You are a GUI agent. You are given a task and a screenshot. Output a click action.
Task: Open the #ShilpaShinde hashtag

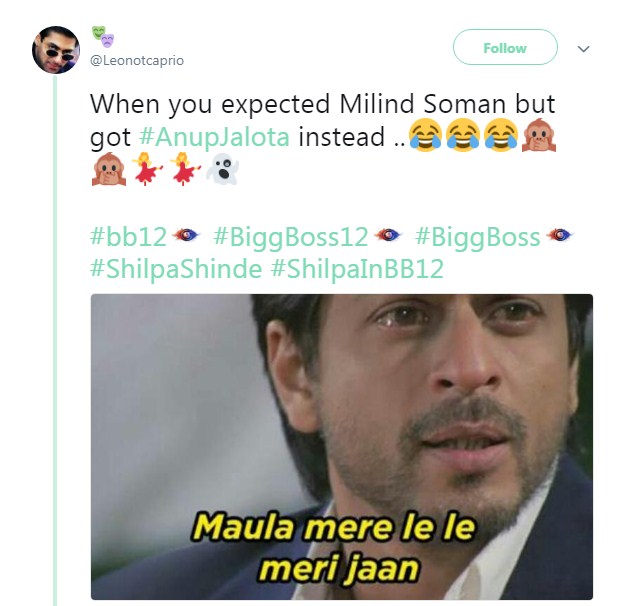(x=176, y=269)
